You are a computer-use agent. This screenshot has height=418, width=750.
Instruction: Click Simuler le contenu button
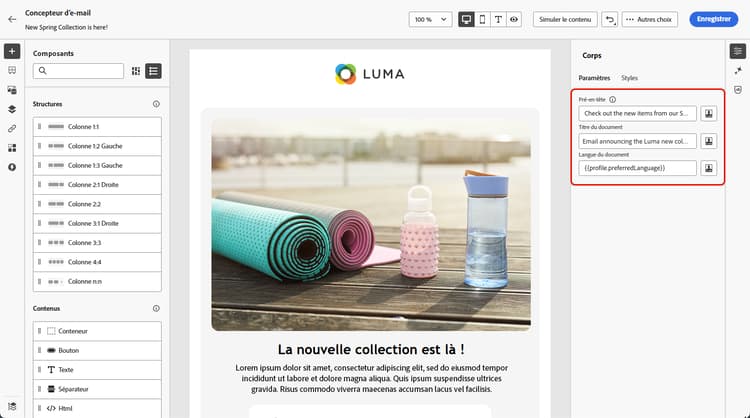tap(565, 20)
